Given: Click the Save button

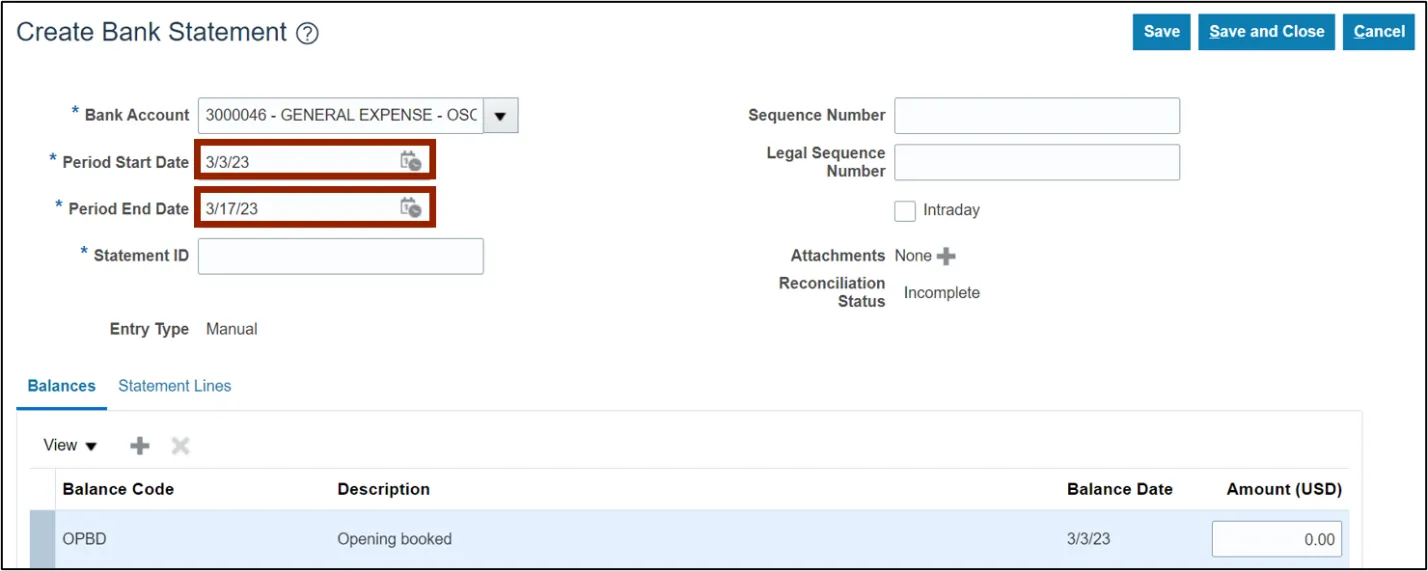Looking at the screenshot, I should coord(1161,32).
